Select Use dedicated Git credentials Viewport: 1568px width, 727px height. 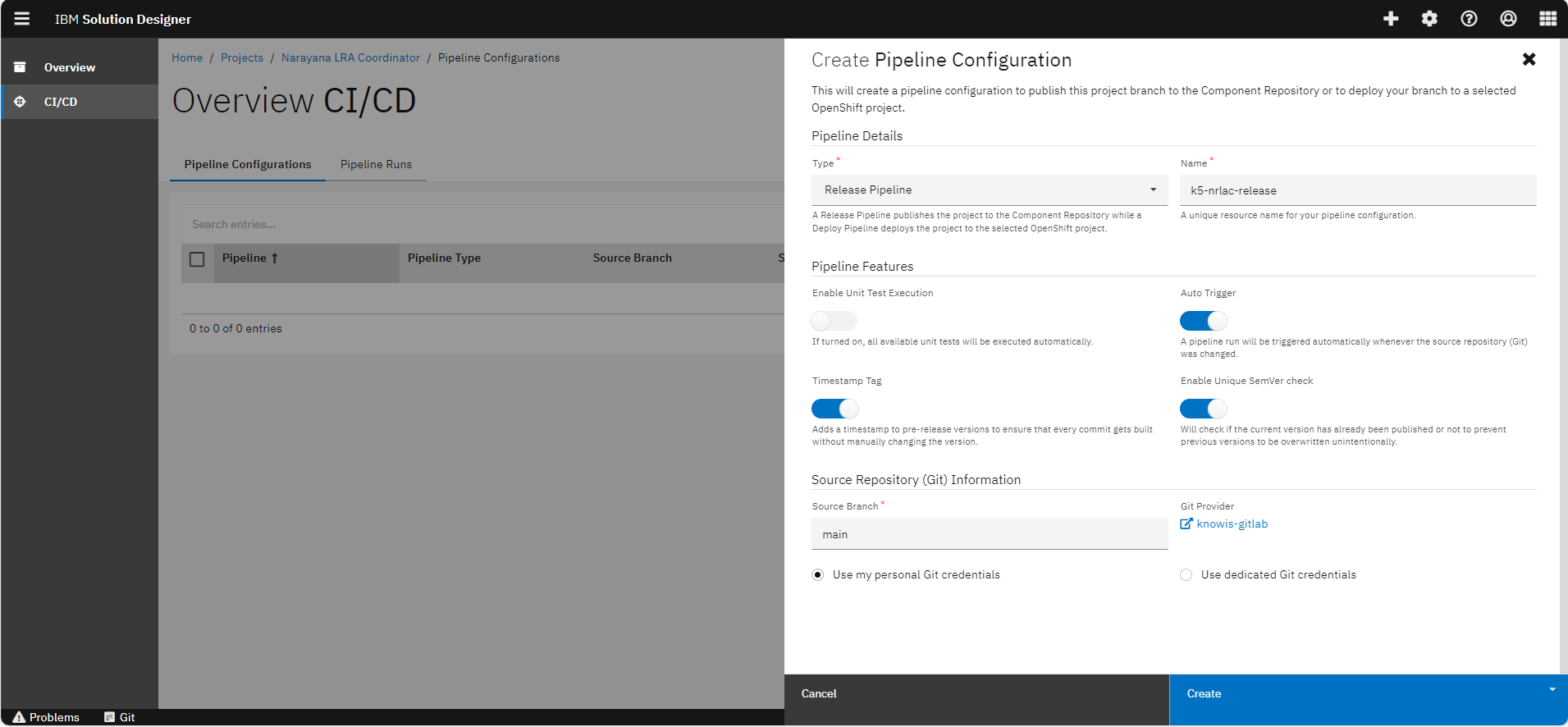(x=1186, y=574)
